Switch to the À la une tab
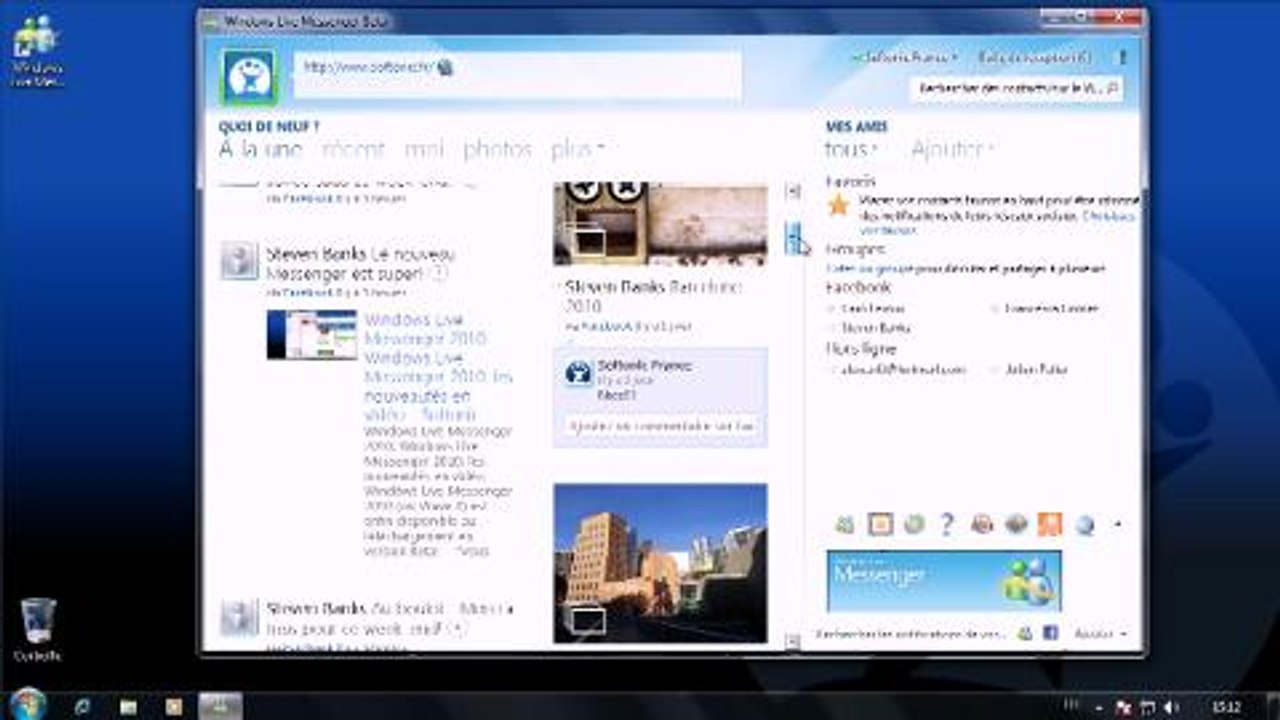The width and height of the screenshot is (1280, 720). click(260, 149)
